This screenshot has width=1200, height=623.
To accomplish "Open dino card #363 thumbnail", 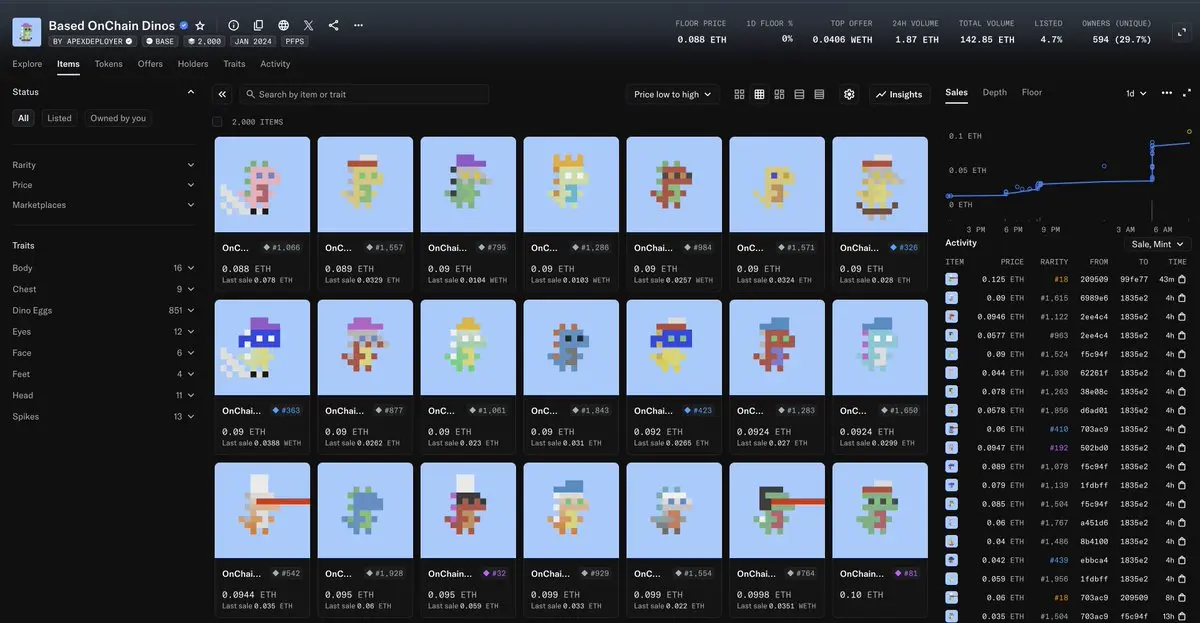I will click(x=262, y=347).
